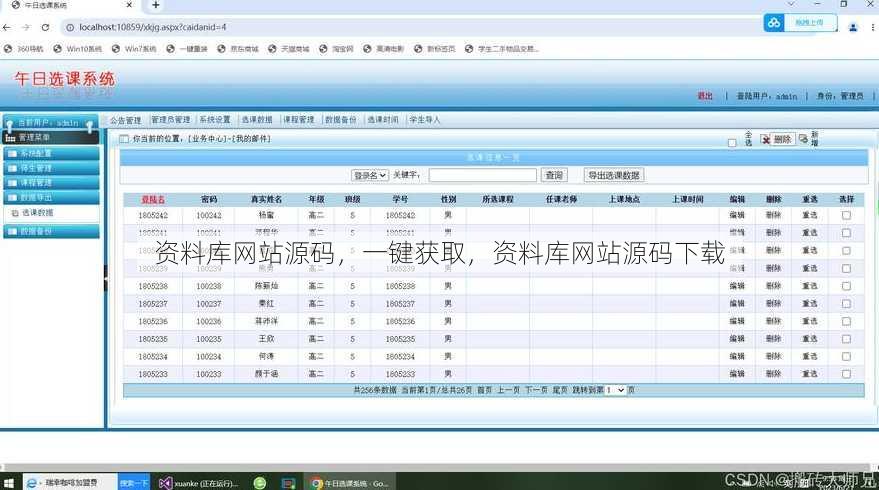Open the browser profile avatar
The height and width of the screenshot is (490, 879).
pos(853,27)
